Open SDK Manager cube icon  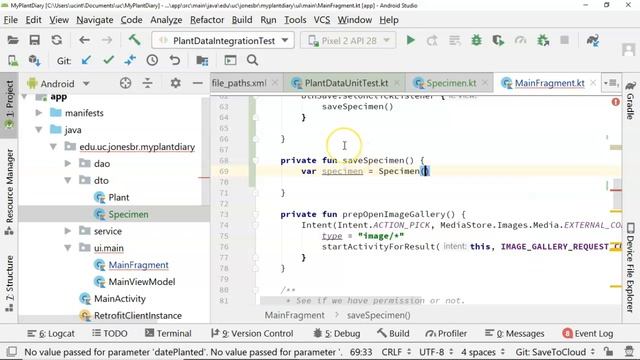coord(35,60)
